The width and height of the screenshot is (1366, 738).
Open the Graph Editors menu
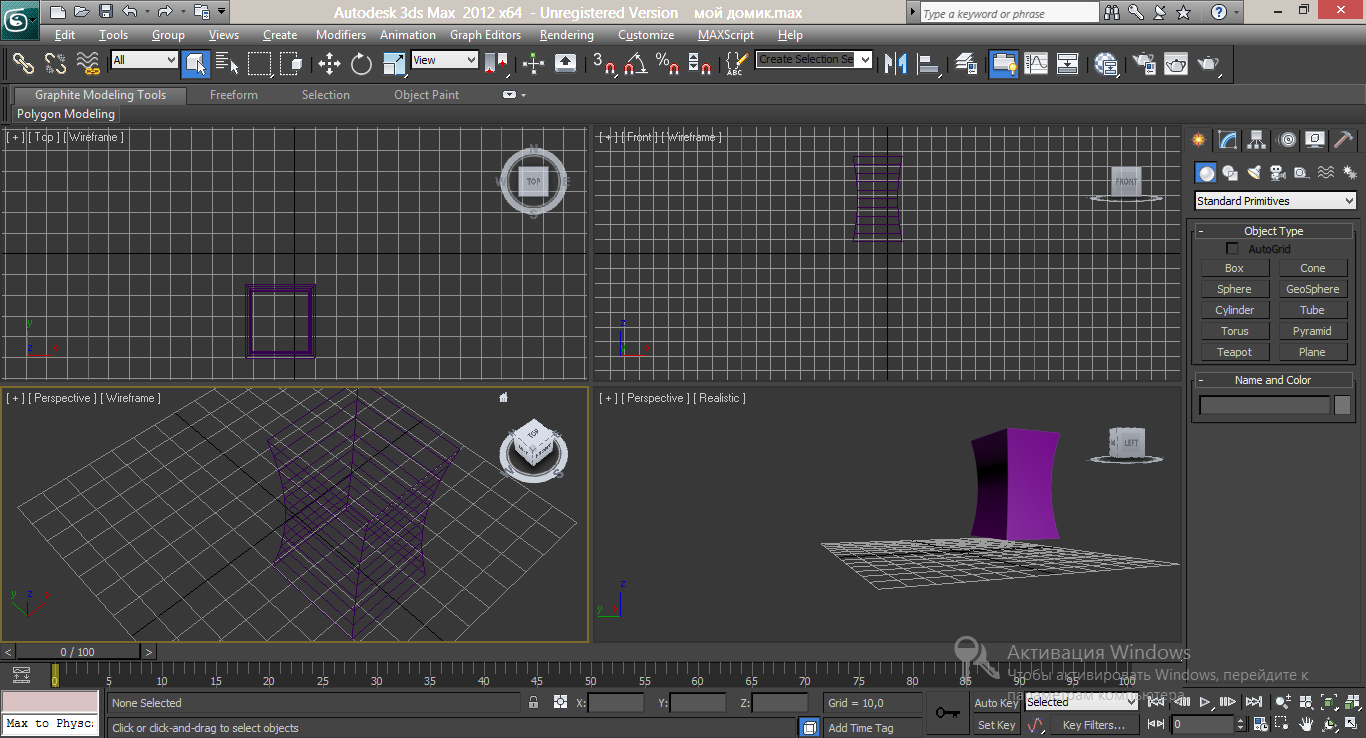(x=485, y=35)
